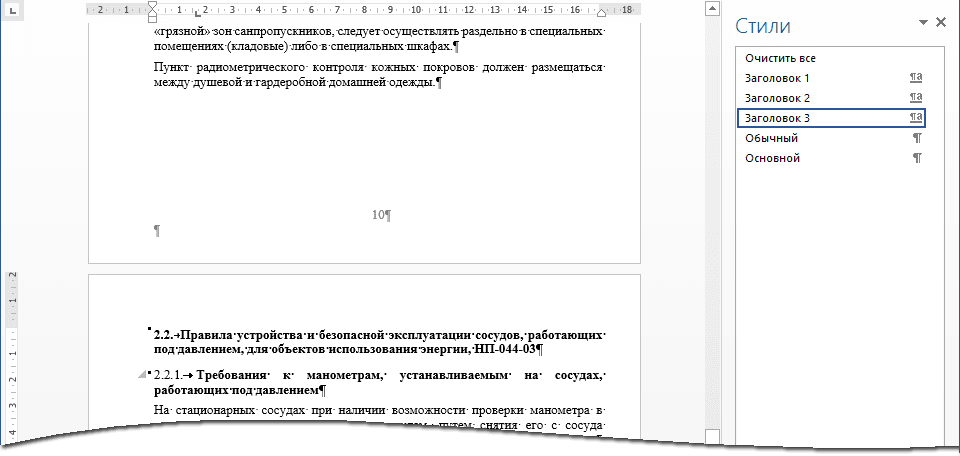Apply the Заголовок 2 style
Image resolution: width=960 pixels, height=456 pixels.
(777, 98)
